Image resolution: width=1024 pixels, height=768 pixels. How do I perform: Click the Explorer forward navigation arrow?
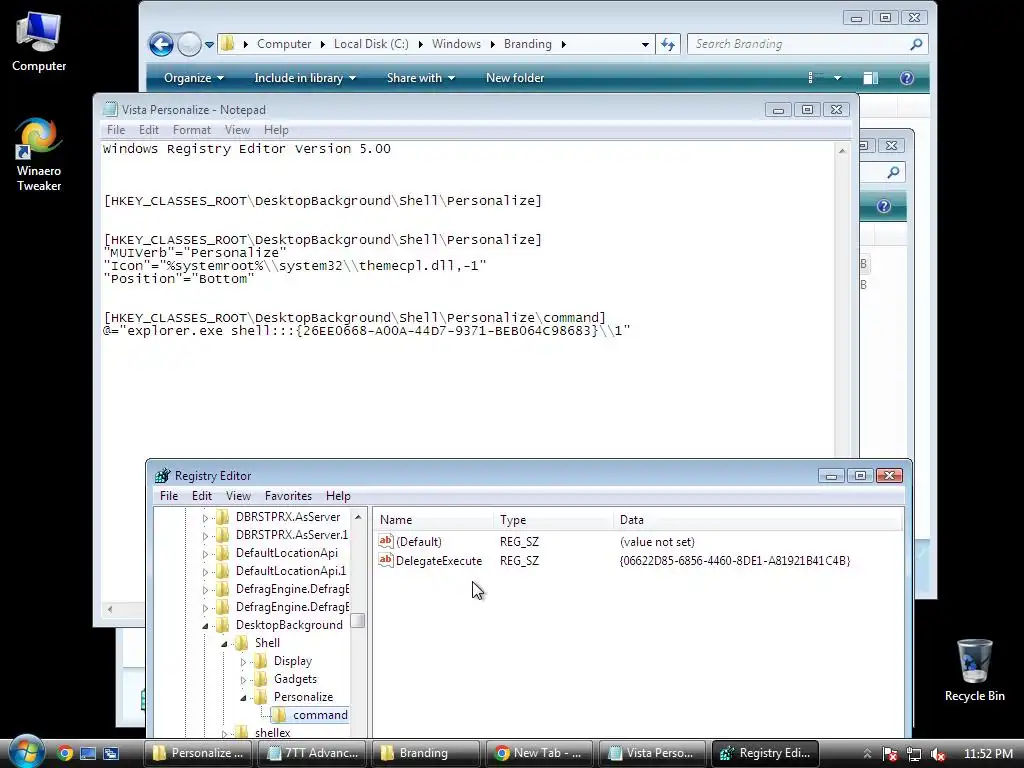click(x=189, y=44)
